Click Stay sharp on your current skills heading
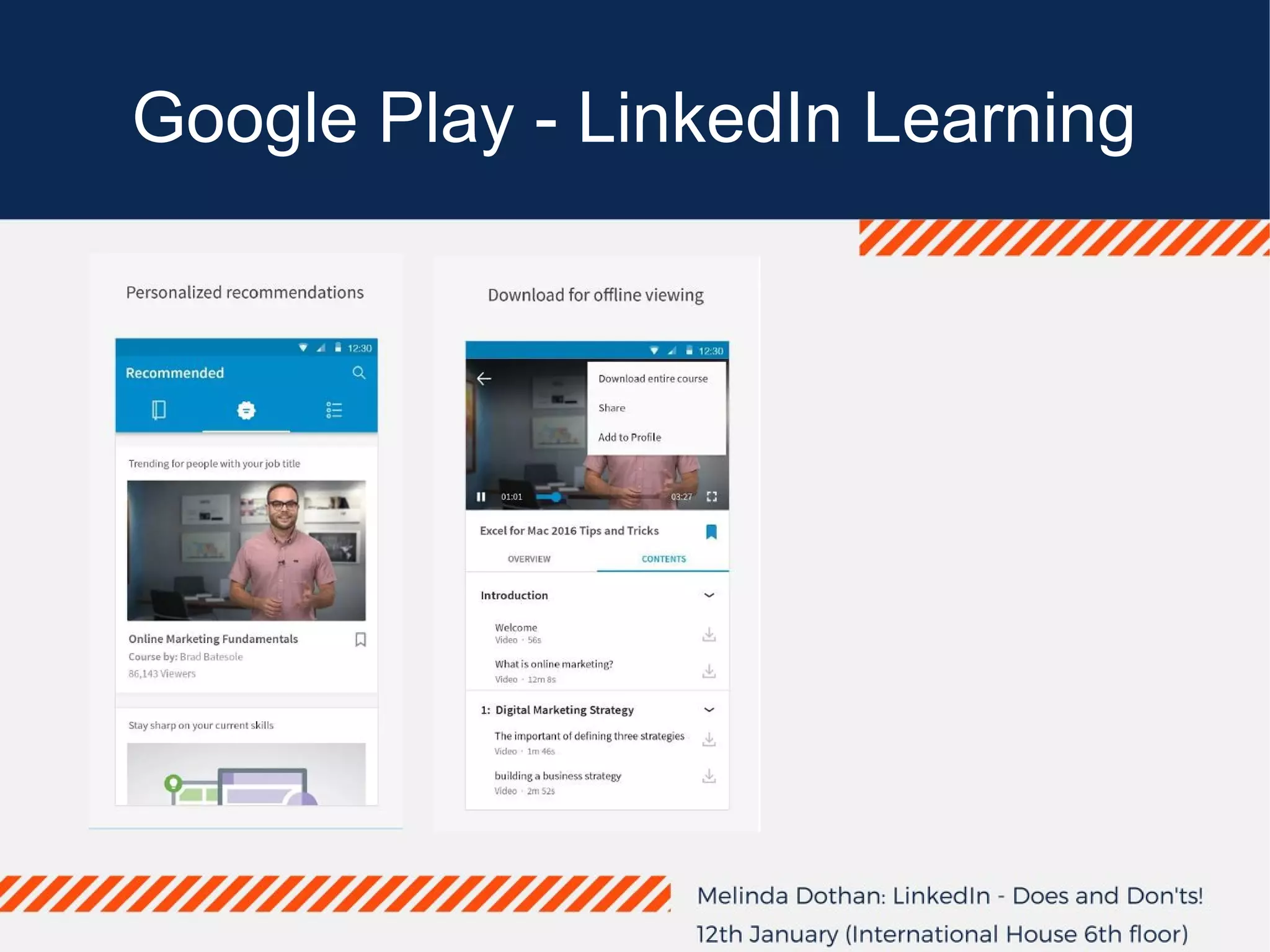The image size is (1270, 952). click(201, 725)
